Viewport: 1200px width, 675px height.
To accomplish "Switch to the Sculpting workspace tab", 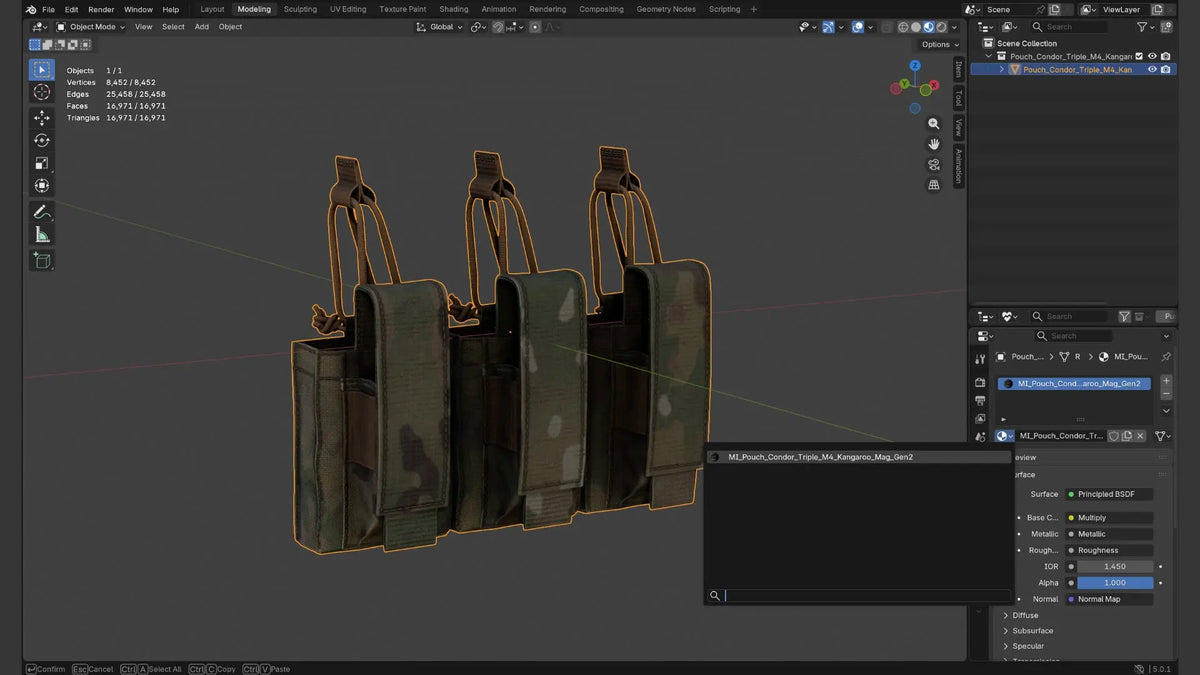I will (x=300, y=9).
